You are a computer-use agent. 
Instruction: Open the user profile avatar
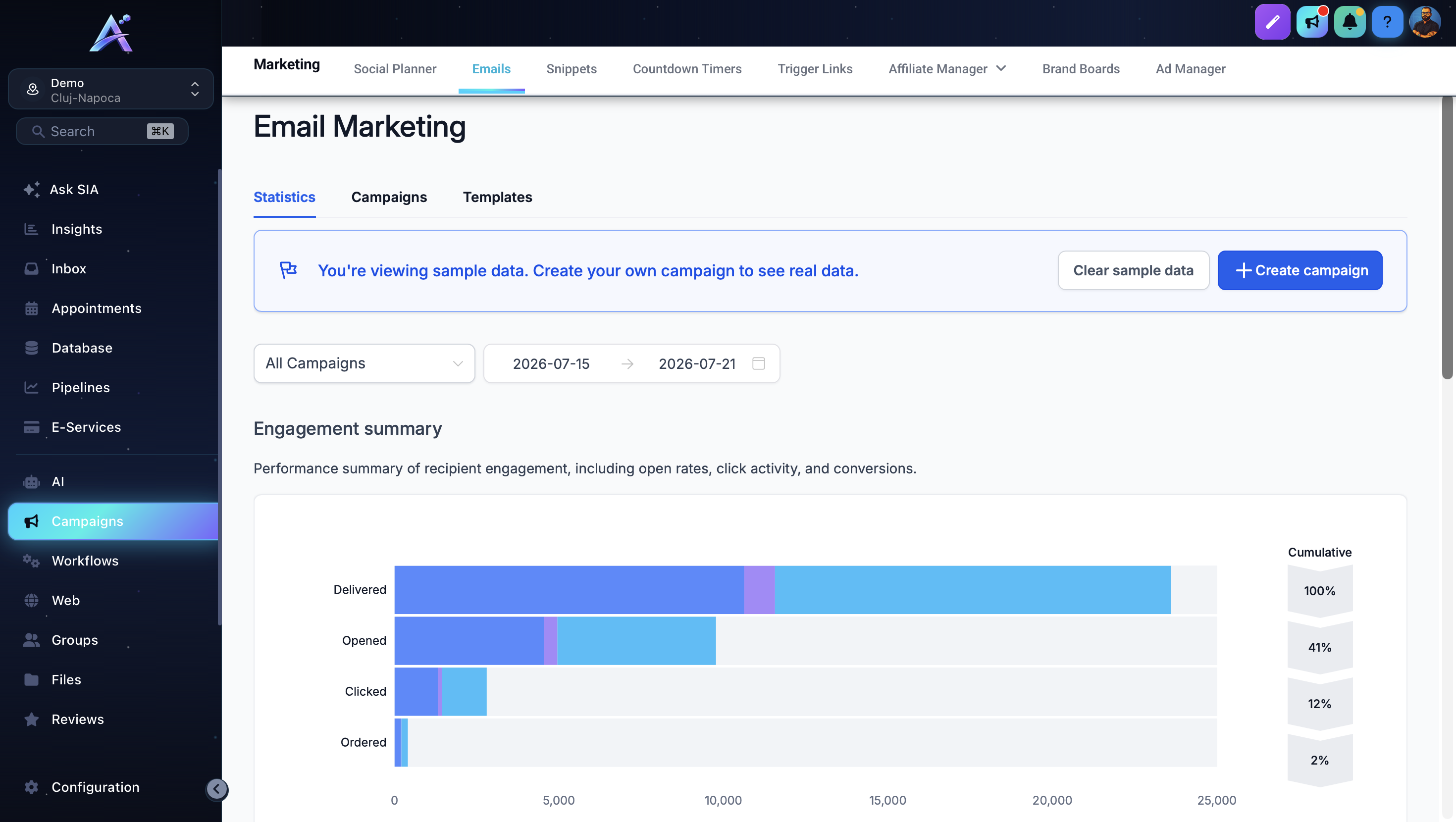pos(1425,22)
